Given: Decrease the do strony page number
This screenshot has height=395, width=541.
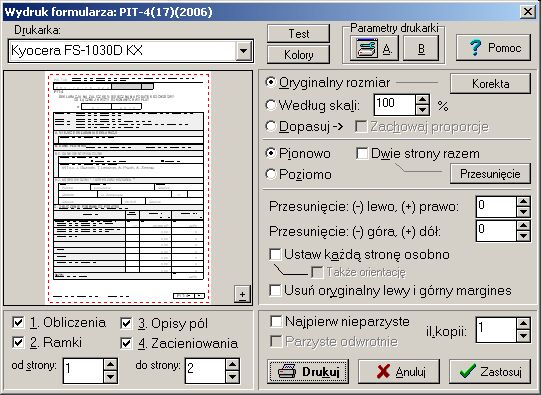Looking at the screenshot, I should 232,376.
